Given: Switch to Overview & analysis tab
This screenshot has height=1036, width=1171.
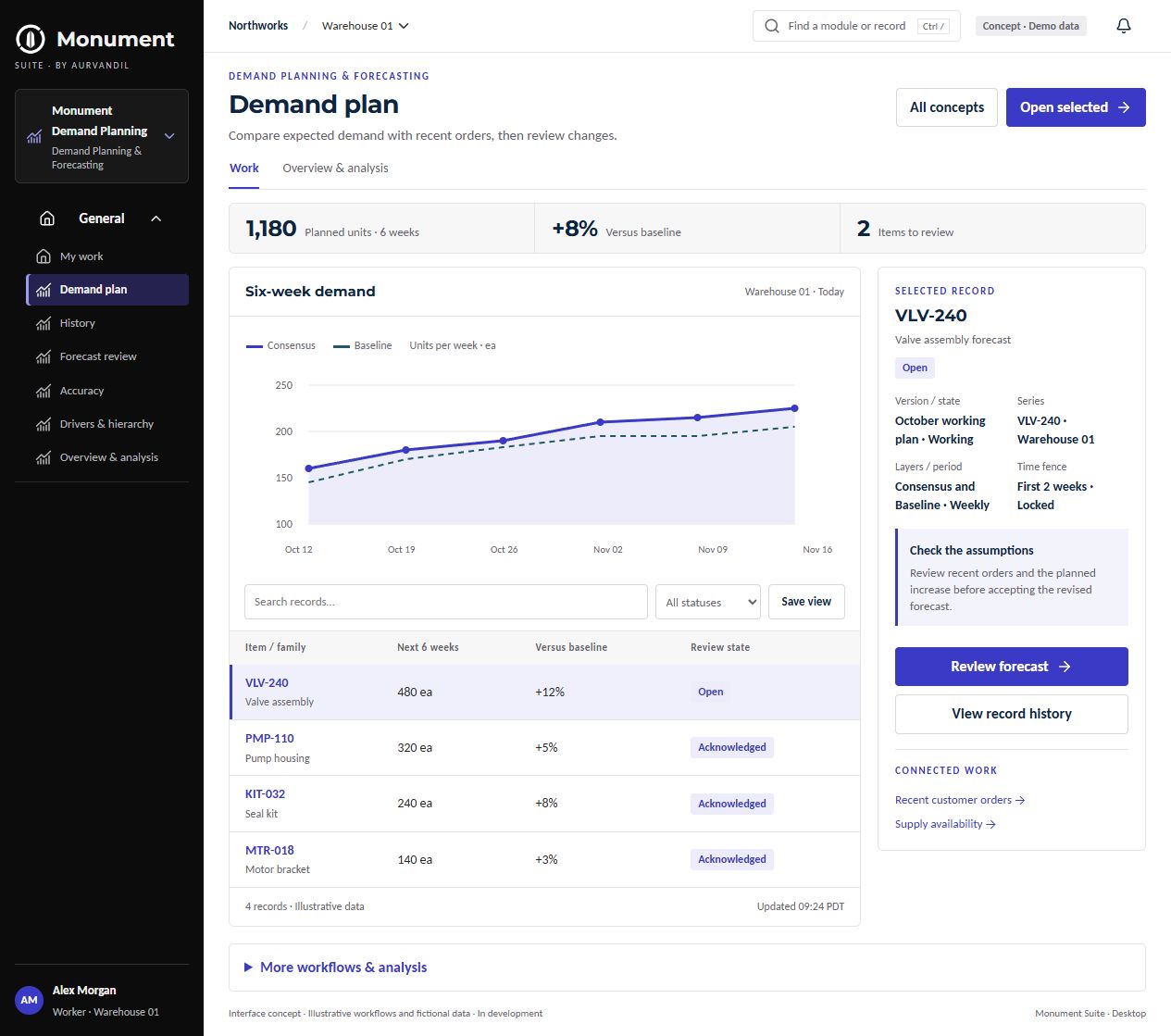Looking at the screenshot, I should [335, 169].
